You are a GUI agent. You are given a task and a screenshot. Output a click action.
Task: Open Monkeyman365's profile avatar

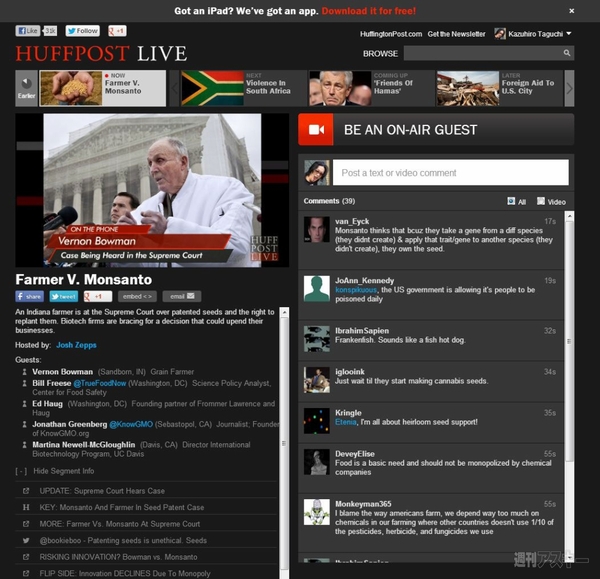(316, 512)
